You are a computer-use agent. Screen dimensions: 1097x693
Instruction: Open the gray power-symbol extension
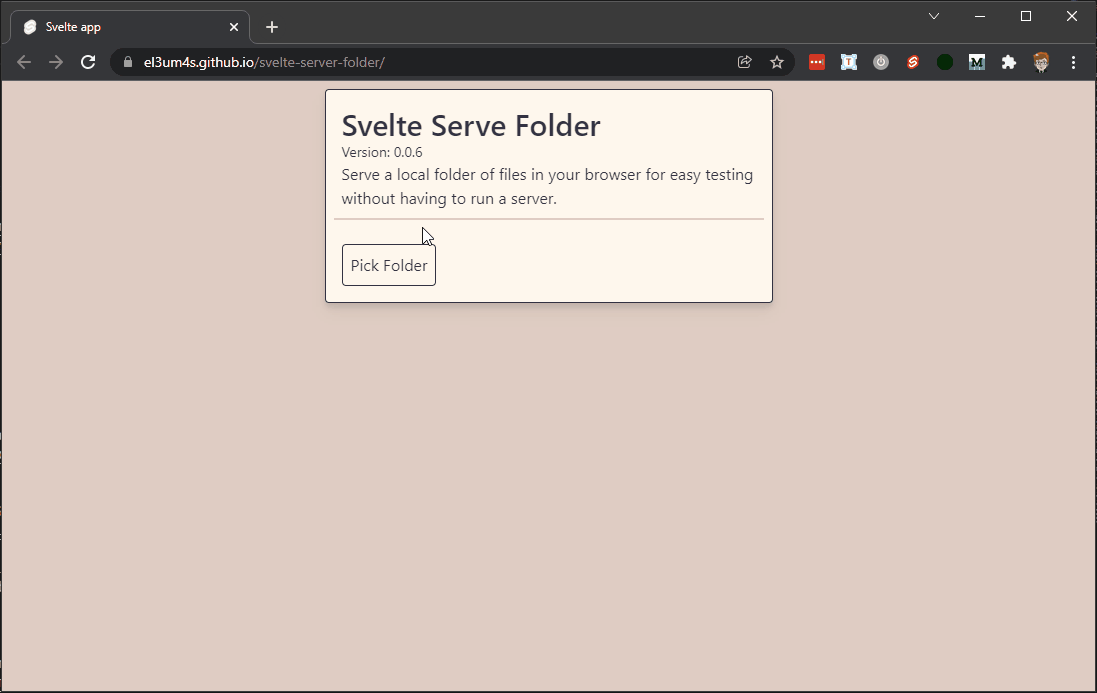pos(881,62)
